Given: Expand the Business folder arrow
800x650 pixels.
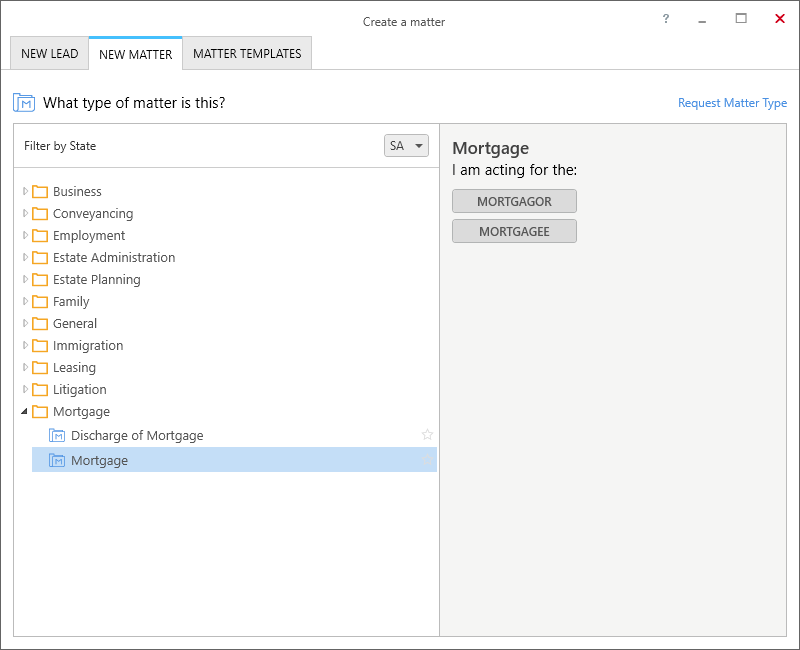Looking at the screenshot, I should coord(25,191).
